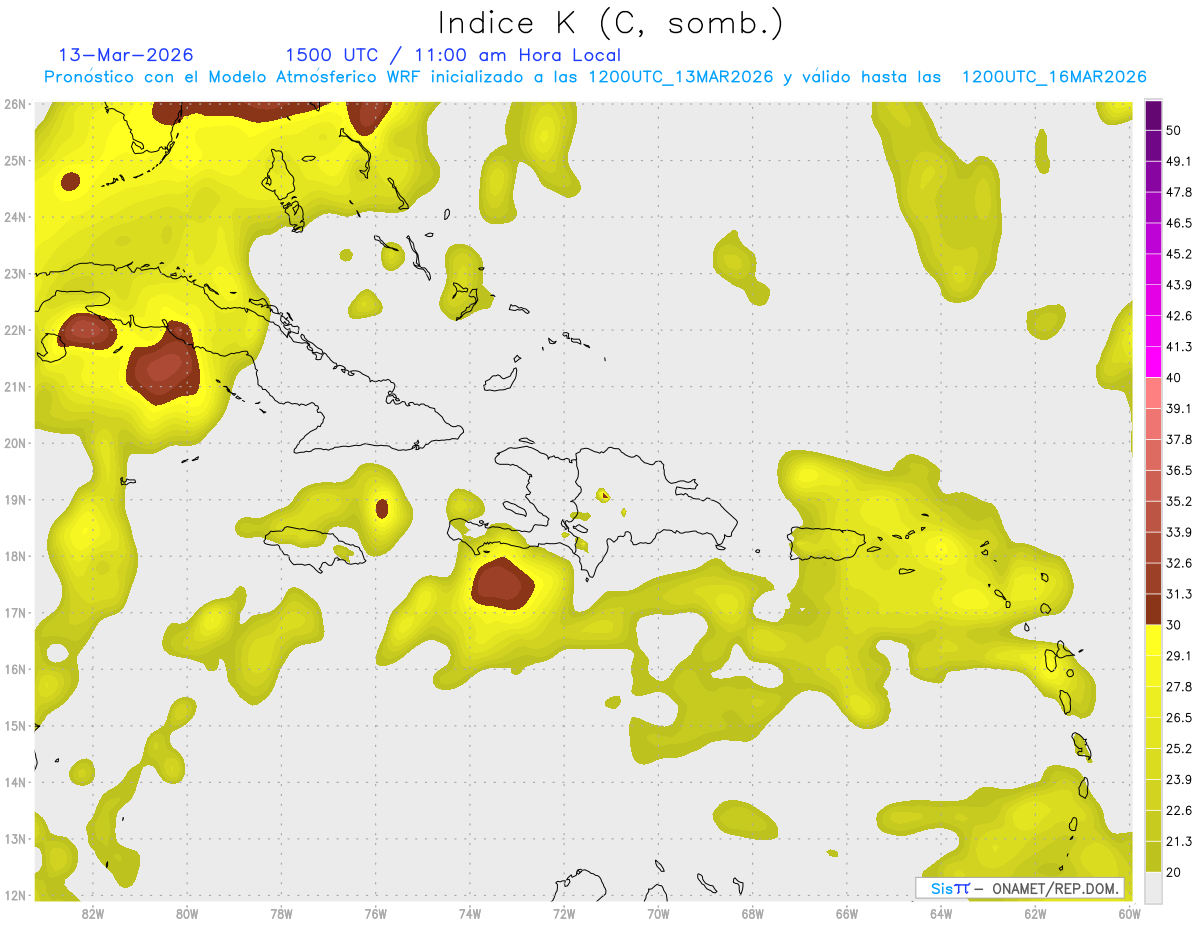1200x927 pixels.
Task: Click the "1200UTC_16MAR2026" valid-until time text
Action: coord(1054,77)
